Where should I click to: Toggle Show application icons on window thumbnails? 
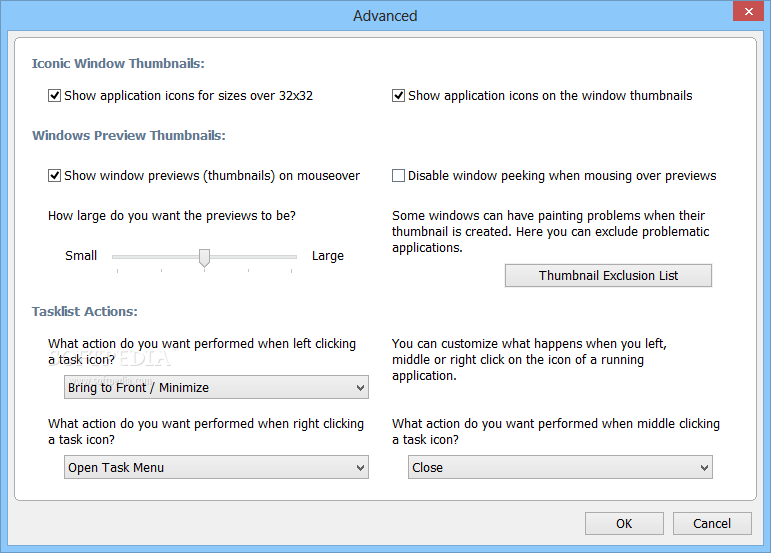[x=398, y=95]
